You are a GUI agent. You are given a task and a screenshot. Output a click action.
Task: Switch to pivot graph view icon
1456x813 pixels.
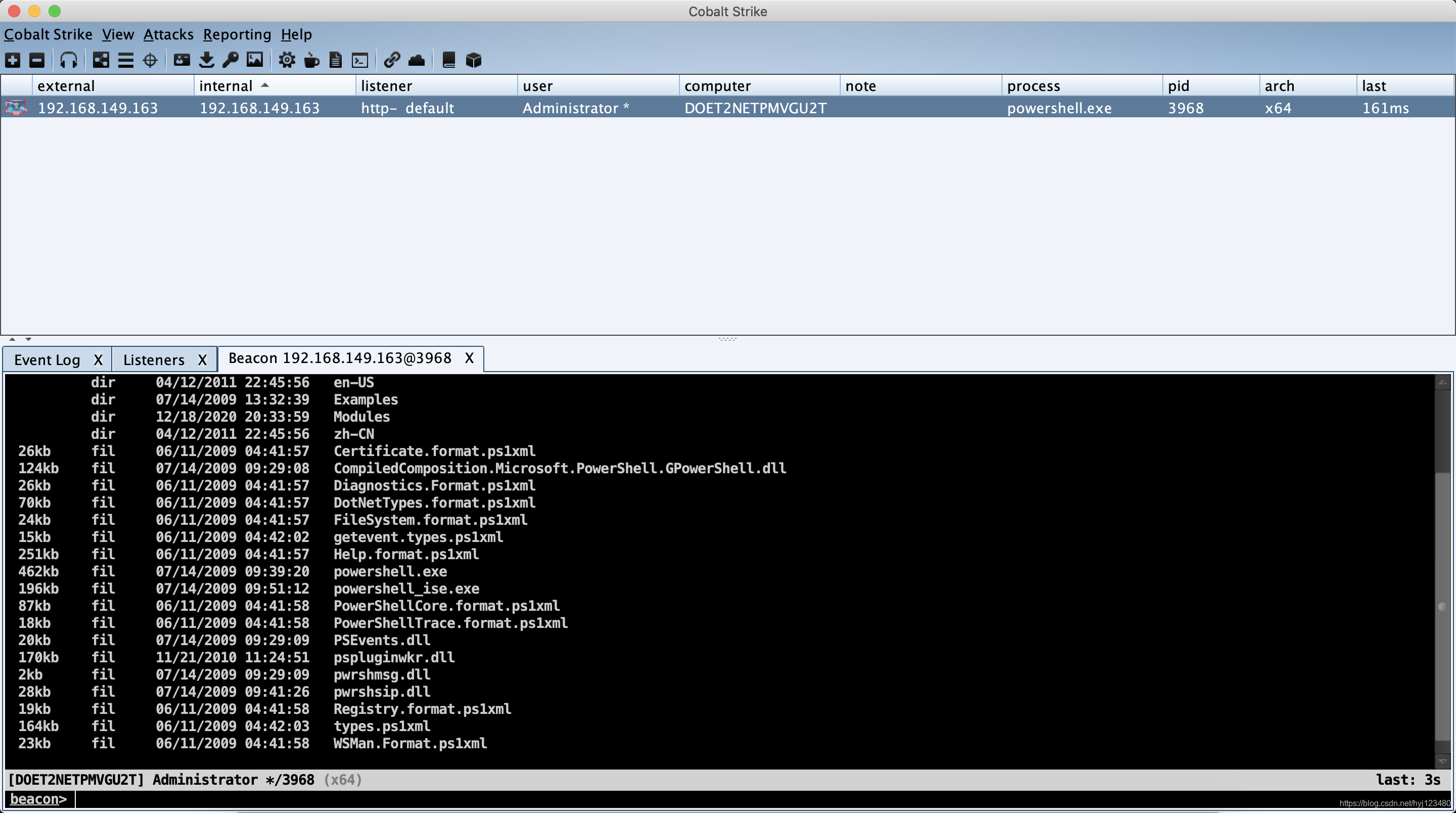pos(101,60)
